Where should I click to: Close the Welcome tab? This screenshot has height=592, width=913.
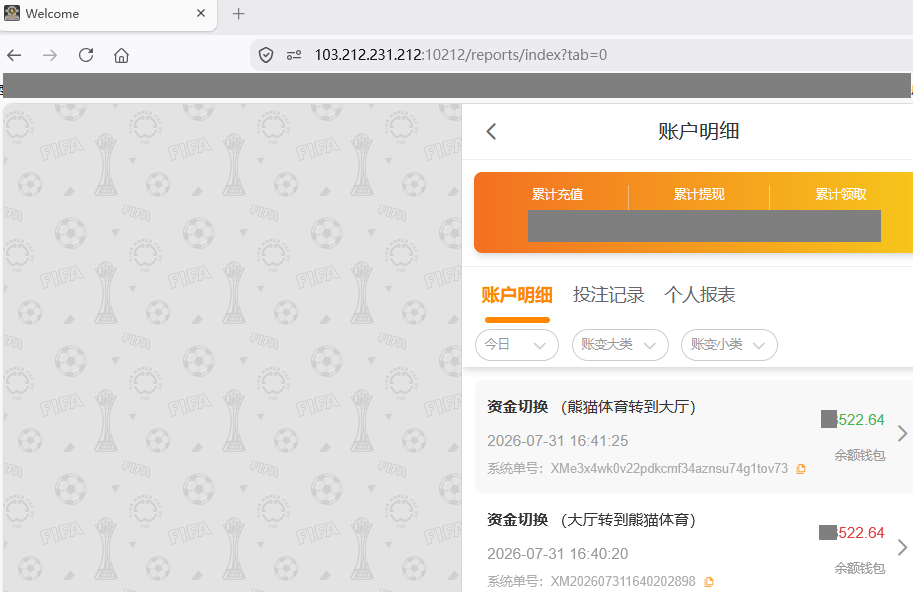point(201,13)
